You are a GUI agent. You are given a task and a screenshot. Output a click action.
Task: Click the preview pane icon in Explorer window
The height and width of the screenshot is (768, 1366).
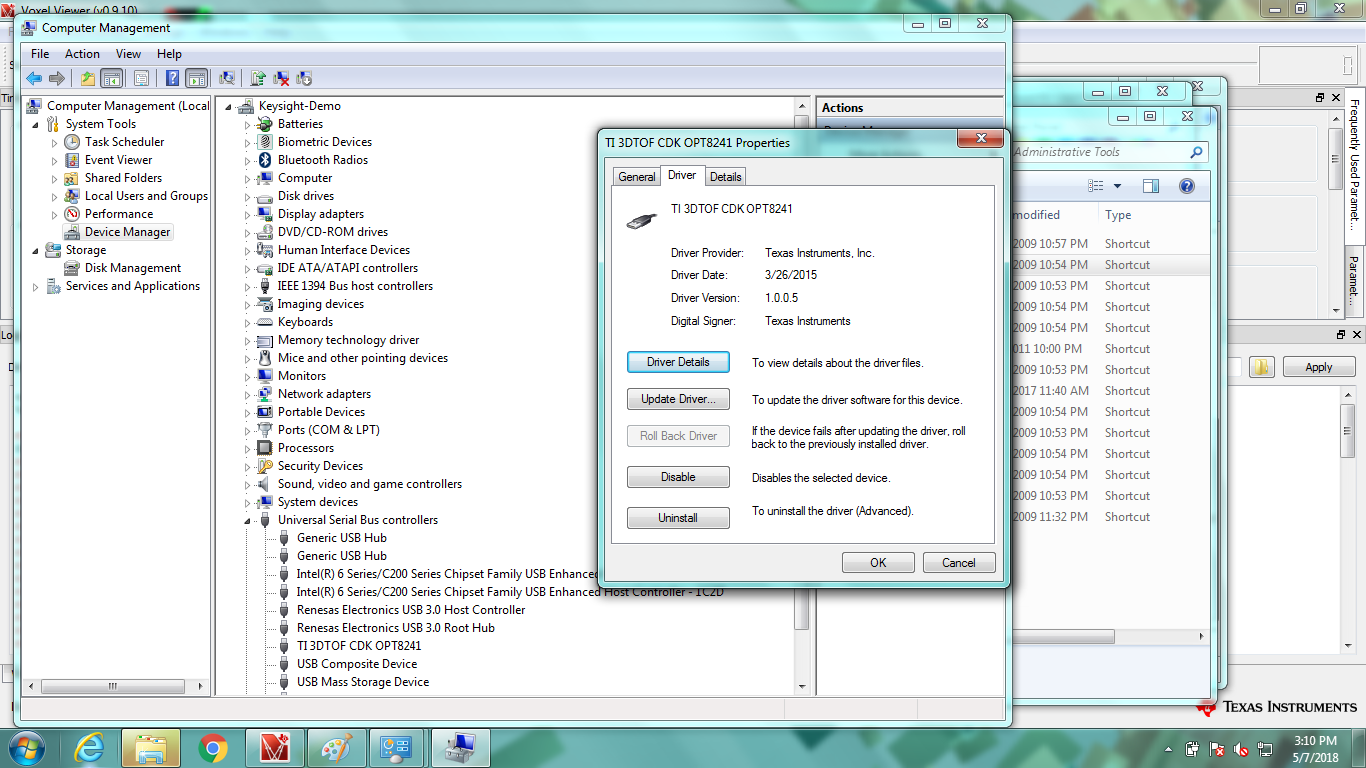(1151, 186)
